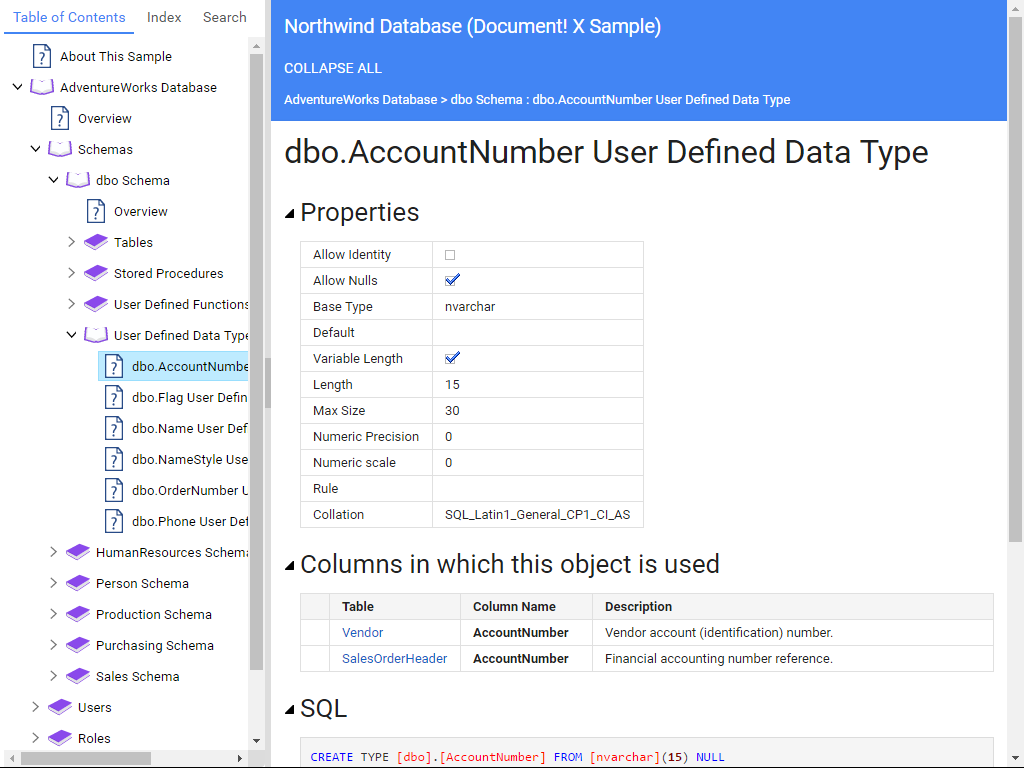
Task: Click the dbo.OrderNumber page icon
Action: (x=114, y=490)
